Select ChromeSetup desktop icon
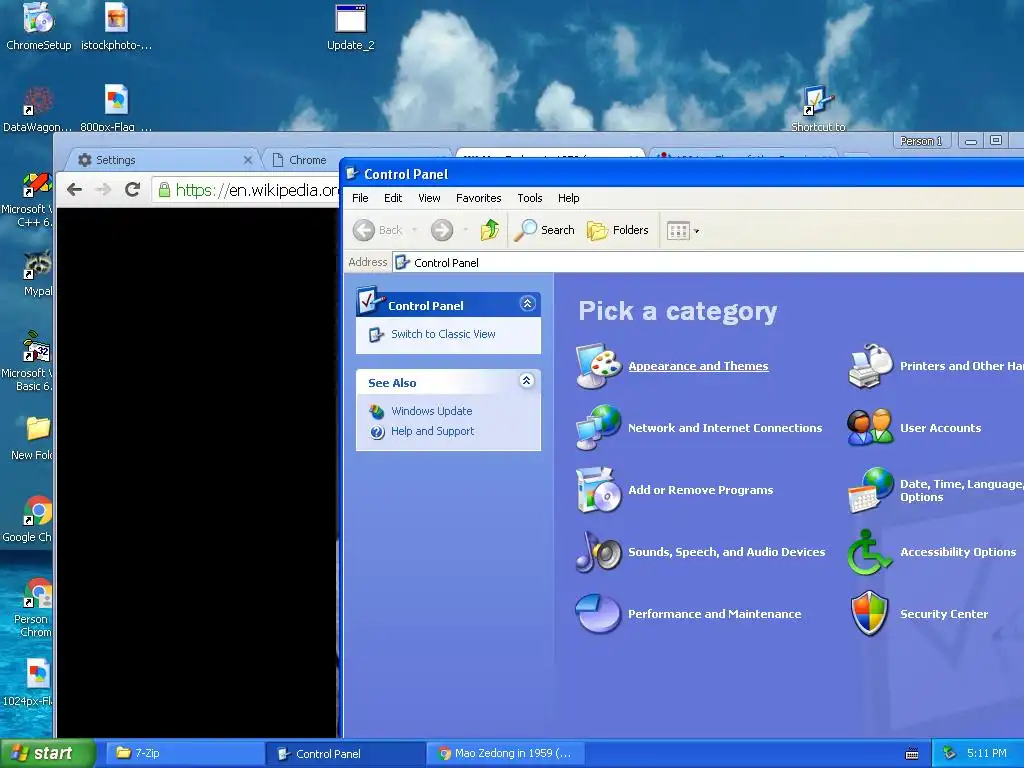Screen dimensions: 1024x768 [39, 26]
